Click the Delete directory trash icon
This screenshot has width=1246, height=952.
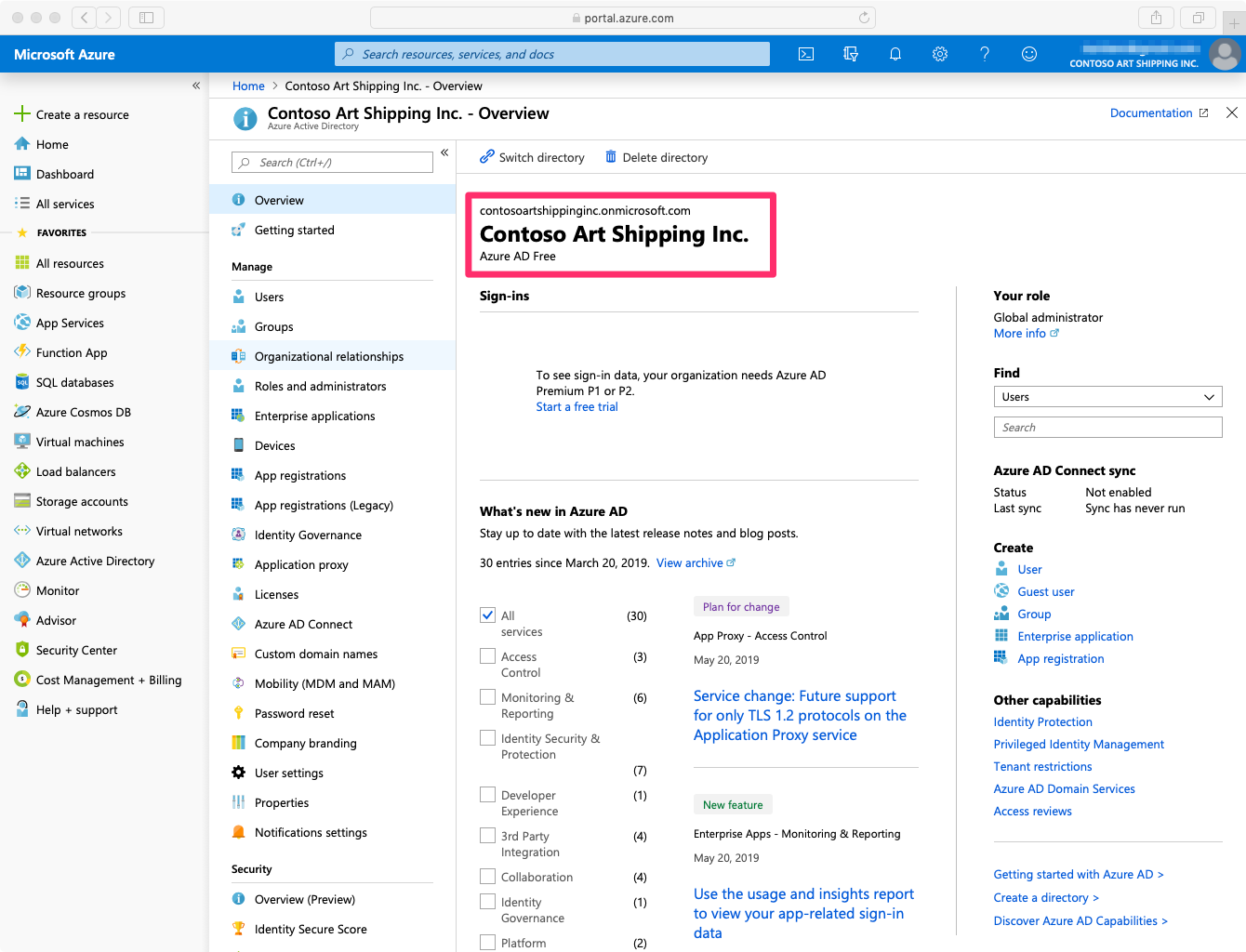pos(611,157)
